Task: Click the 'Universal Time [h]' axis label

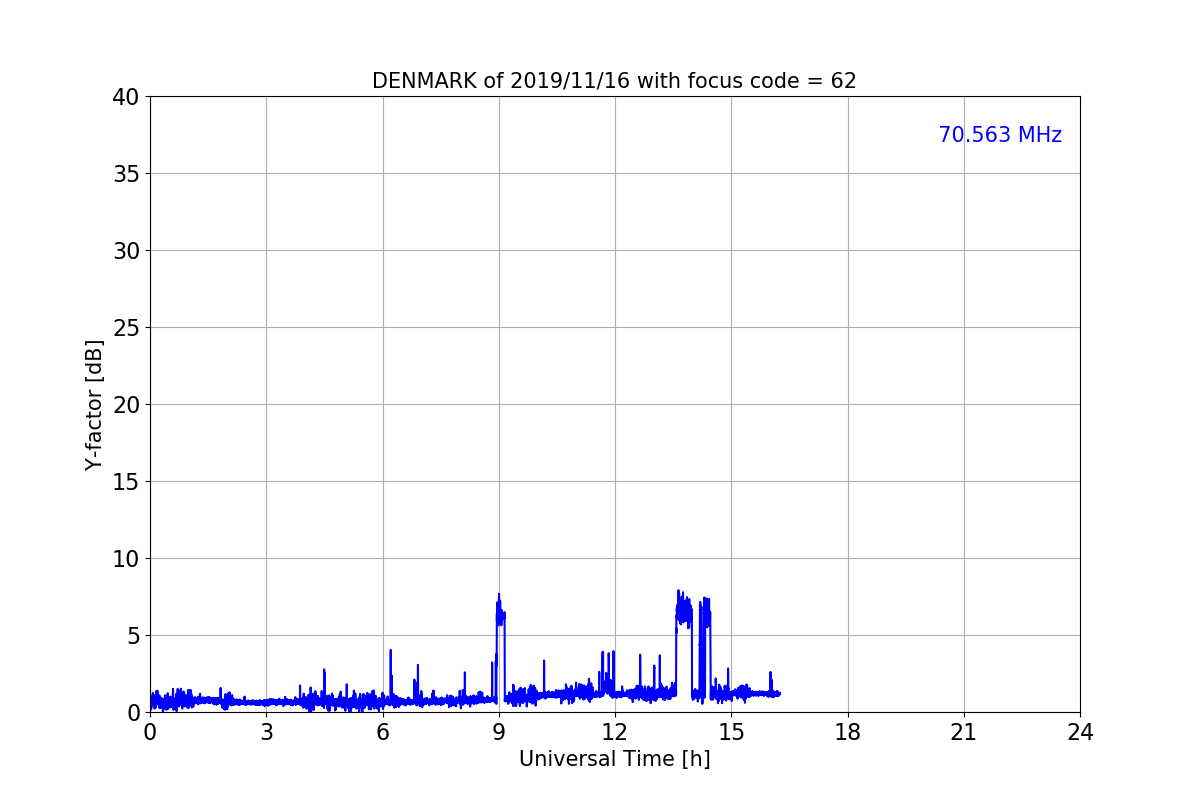Action: click(x=614, y=759)
